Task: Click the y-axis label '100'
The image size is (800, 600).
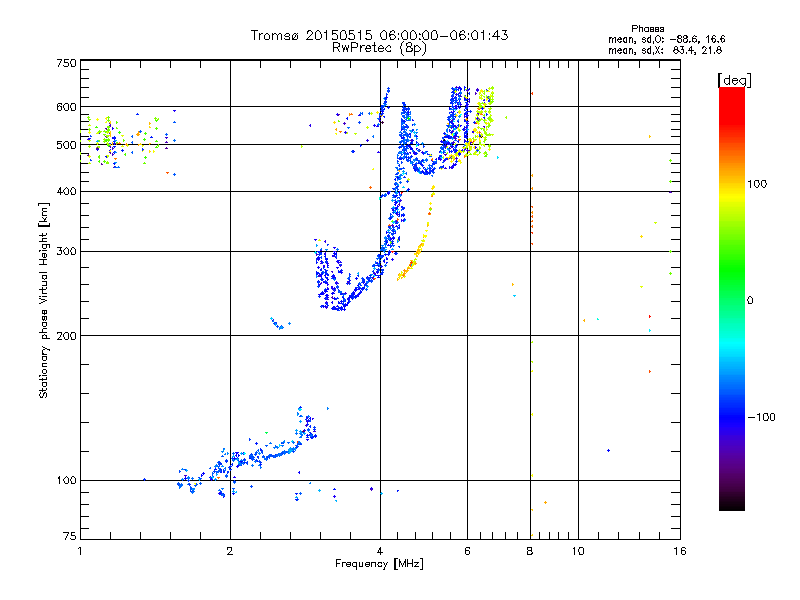Action: click(x=66, y=480)
